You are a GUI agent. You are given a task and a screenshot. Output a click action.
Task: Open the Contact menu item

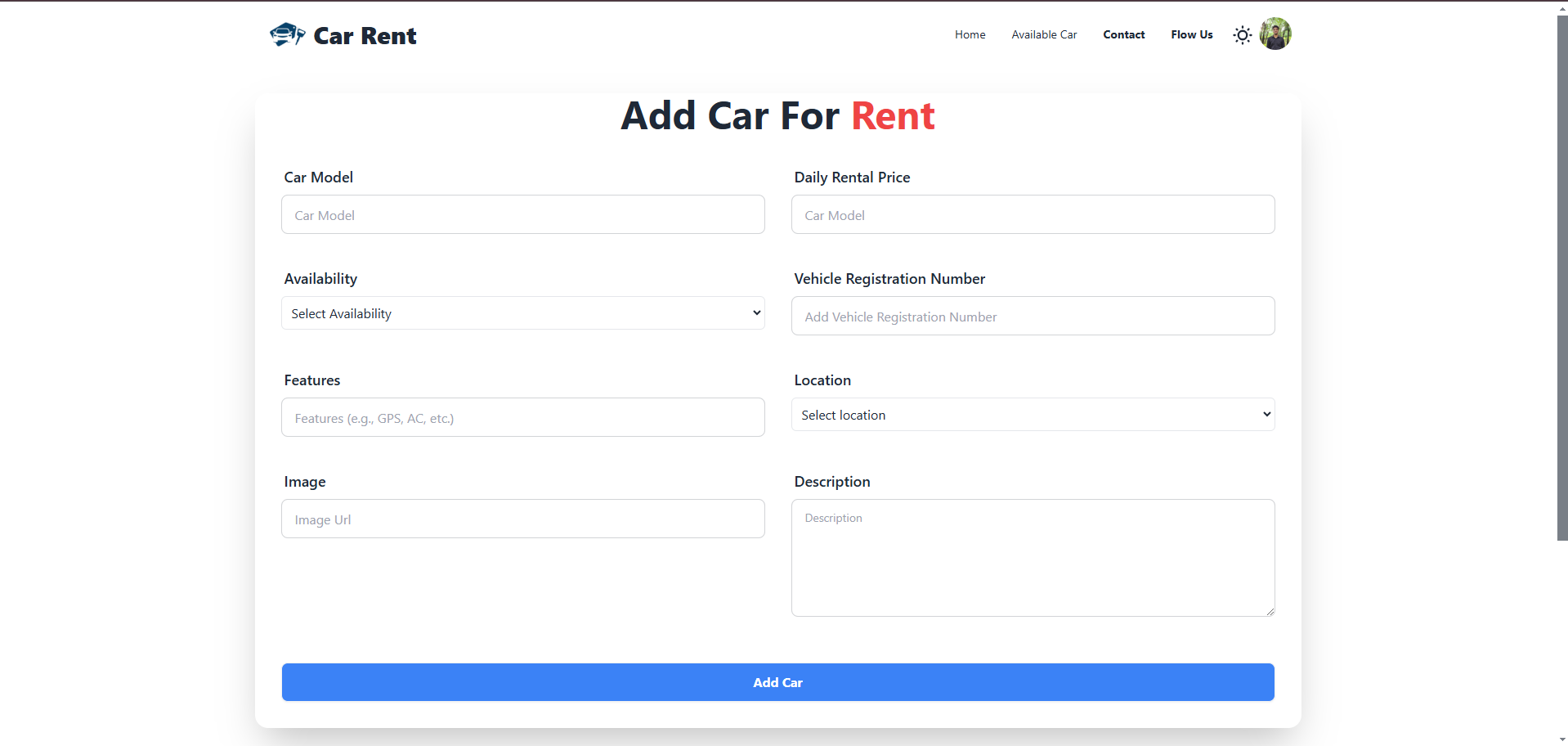point(1123,34)
